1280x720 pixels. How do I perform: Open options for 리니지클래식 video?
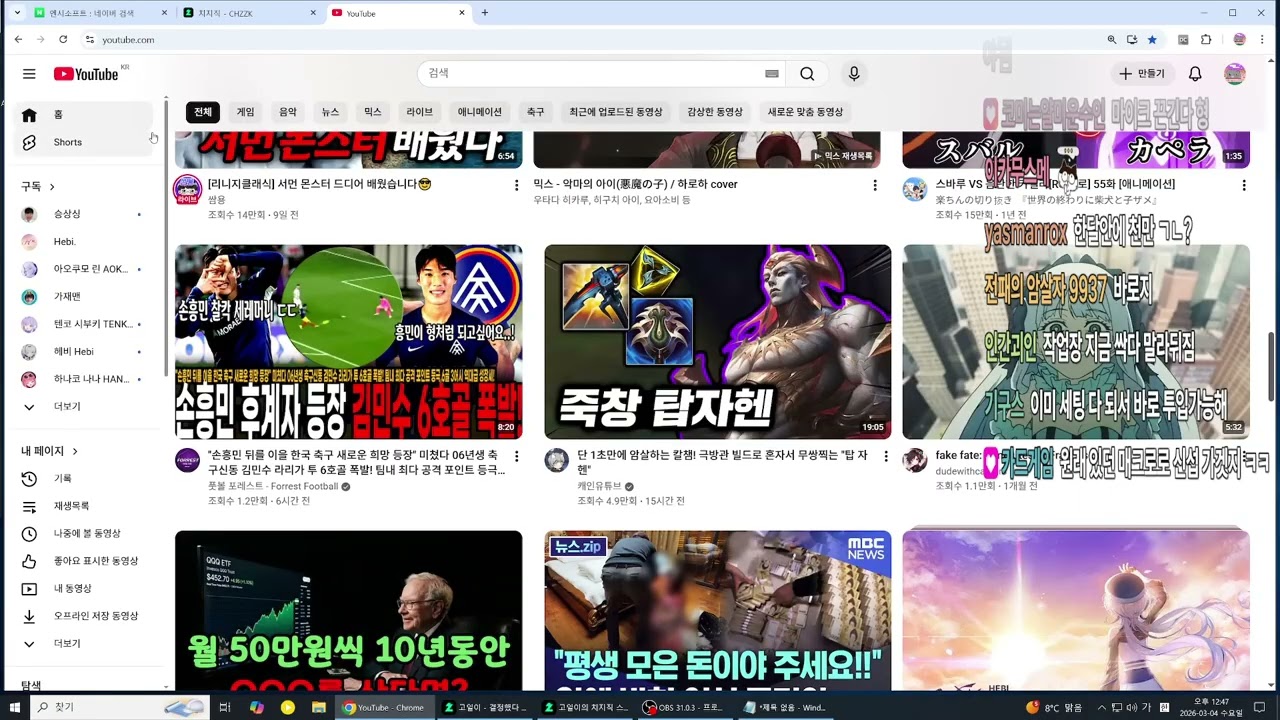point(516,186)
